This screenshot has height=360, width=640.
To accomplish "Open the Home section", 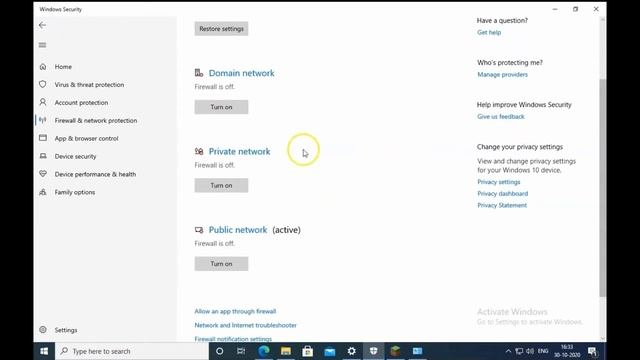I will tap(63, 67).
